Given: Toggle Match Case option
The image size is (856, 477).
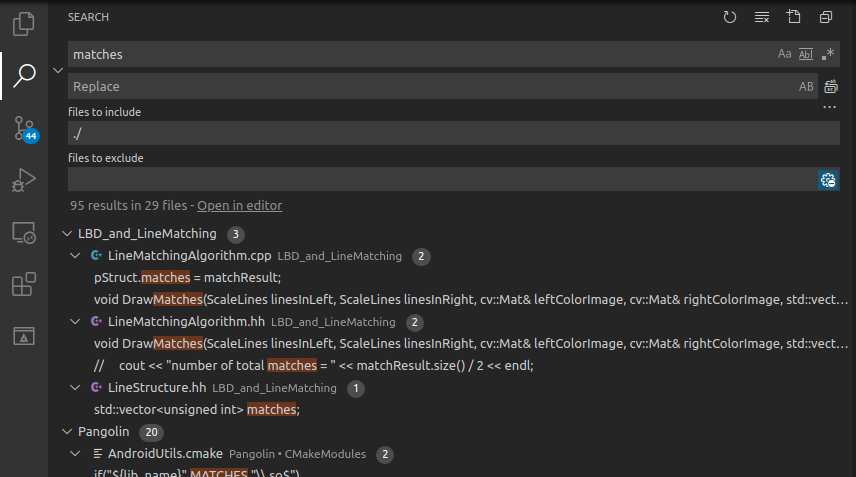Looking at the screenshot, I should click(x=784, y=54).
